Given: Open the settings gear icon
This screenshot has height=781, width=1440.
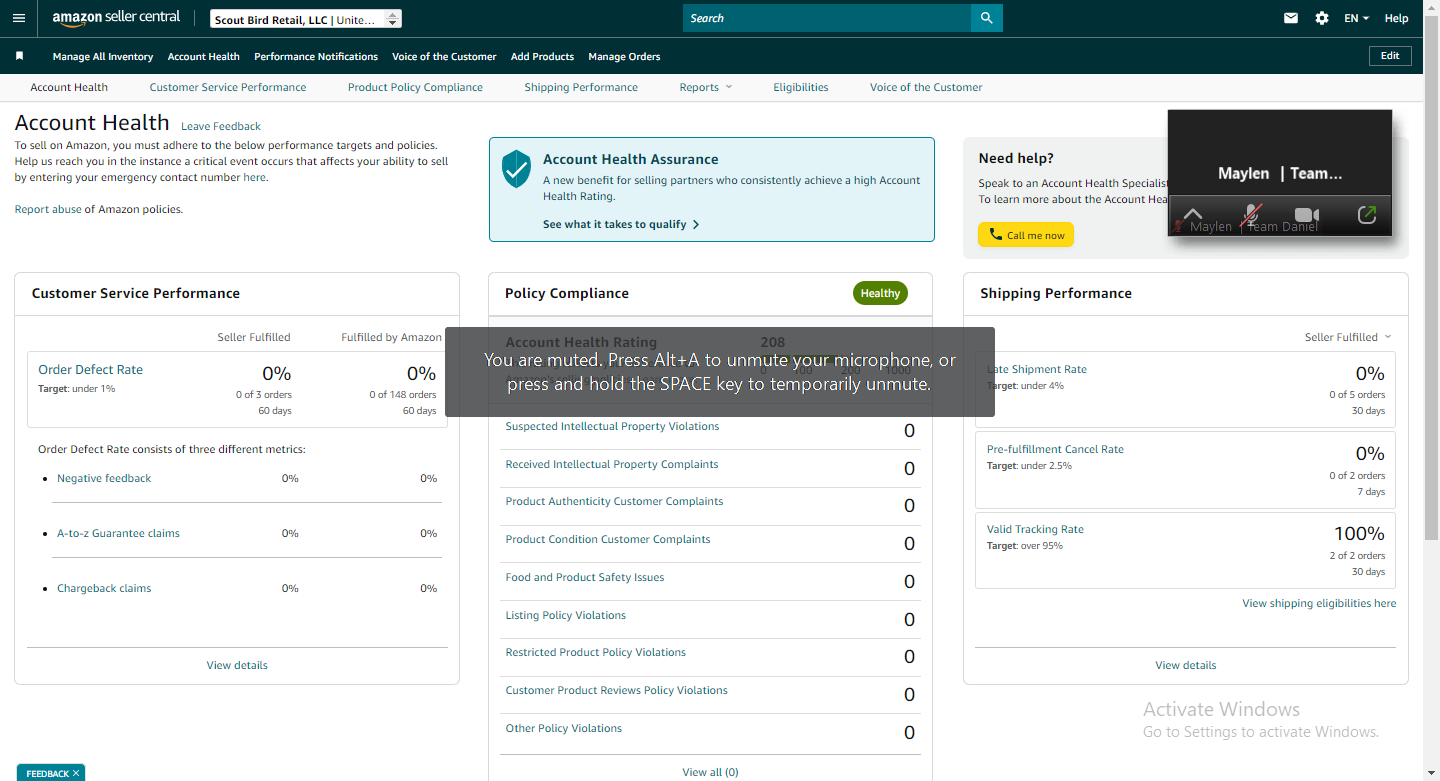Looking at the screenshot, I should (1322, 18).
